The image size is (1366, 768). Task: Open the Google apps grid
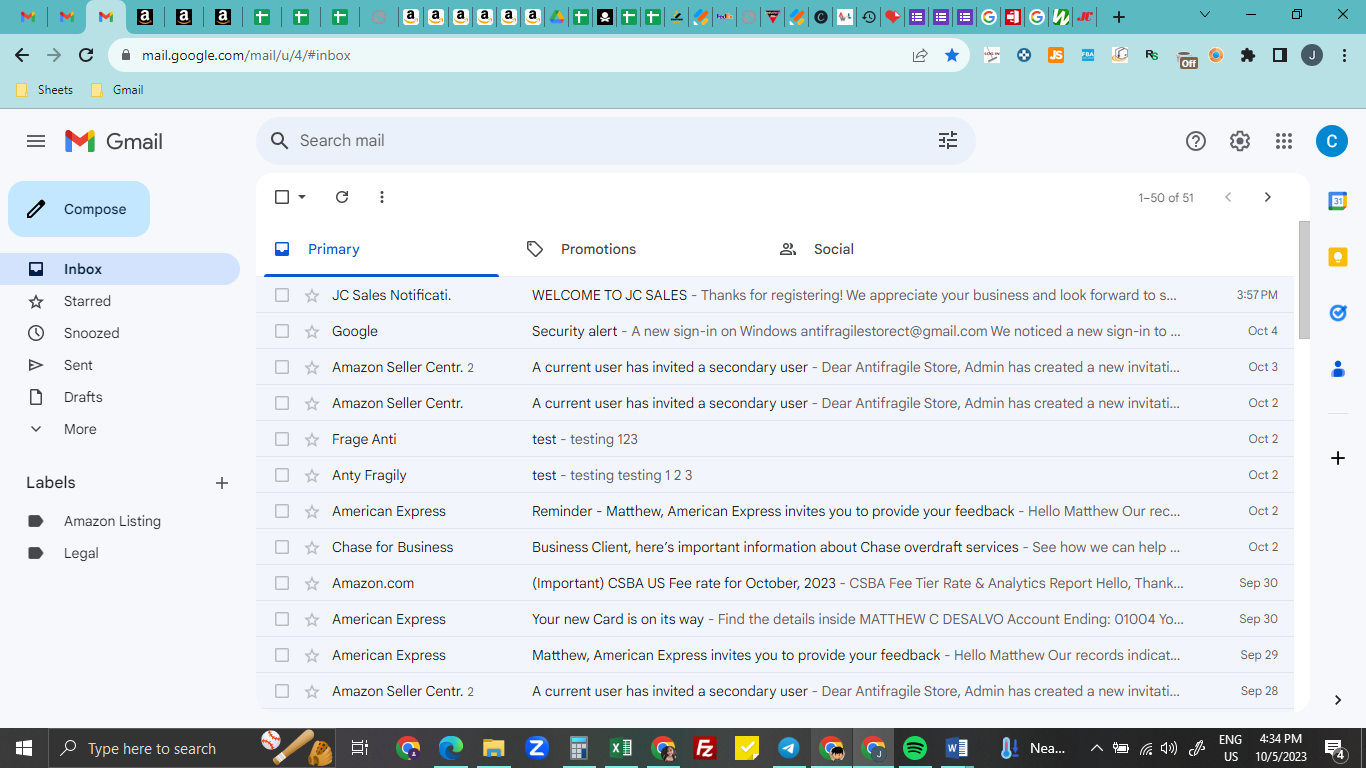(x=1284, y=141)
